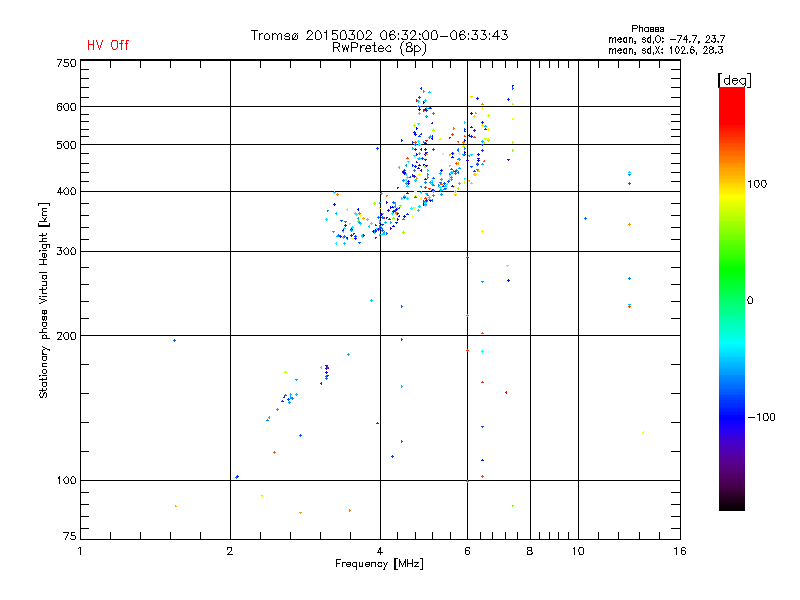Click x-axis tick label '2'
The height and width of the screenshot is (600, 800).
click(x=230, y=551)
